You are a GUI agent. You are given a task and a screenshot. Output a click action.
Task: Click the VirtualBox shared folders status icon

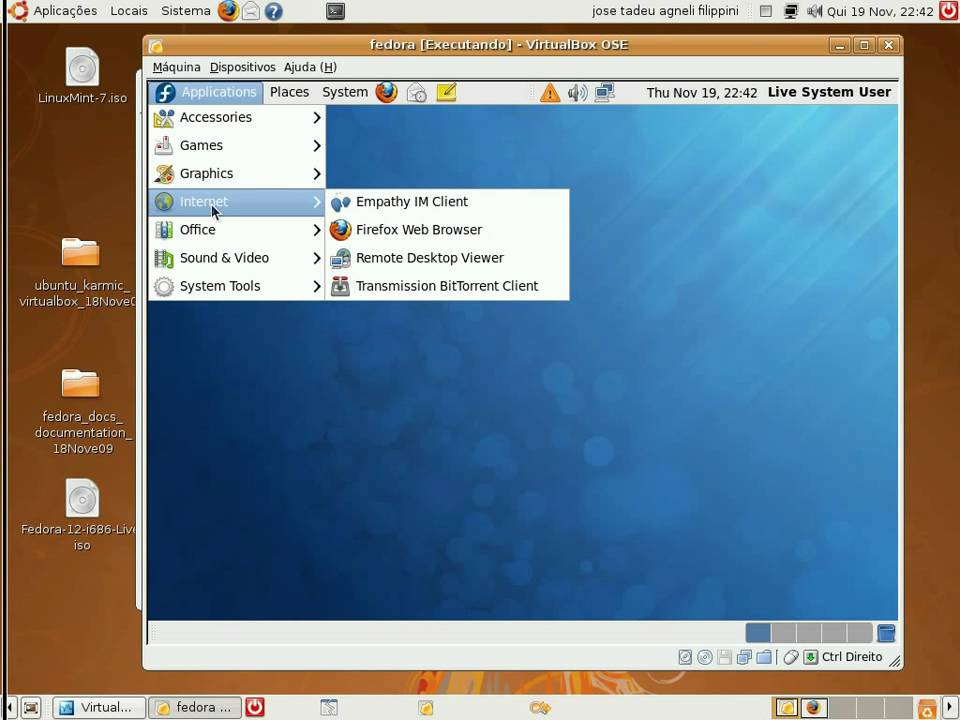tap(763, 658)
